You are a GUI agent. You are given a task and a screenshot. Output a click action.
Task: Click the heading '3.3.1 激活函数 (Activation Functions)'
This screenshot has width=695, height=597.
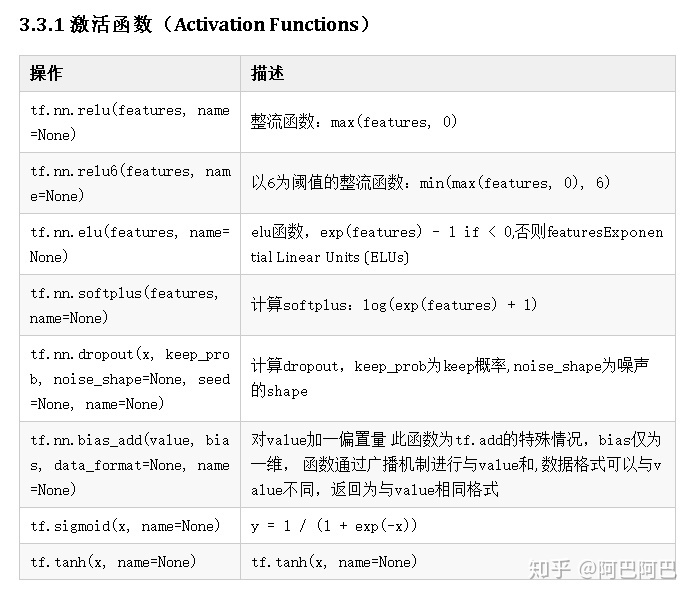(194, 25)
